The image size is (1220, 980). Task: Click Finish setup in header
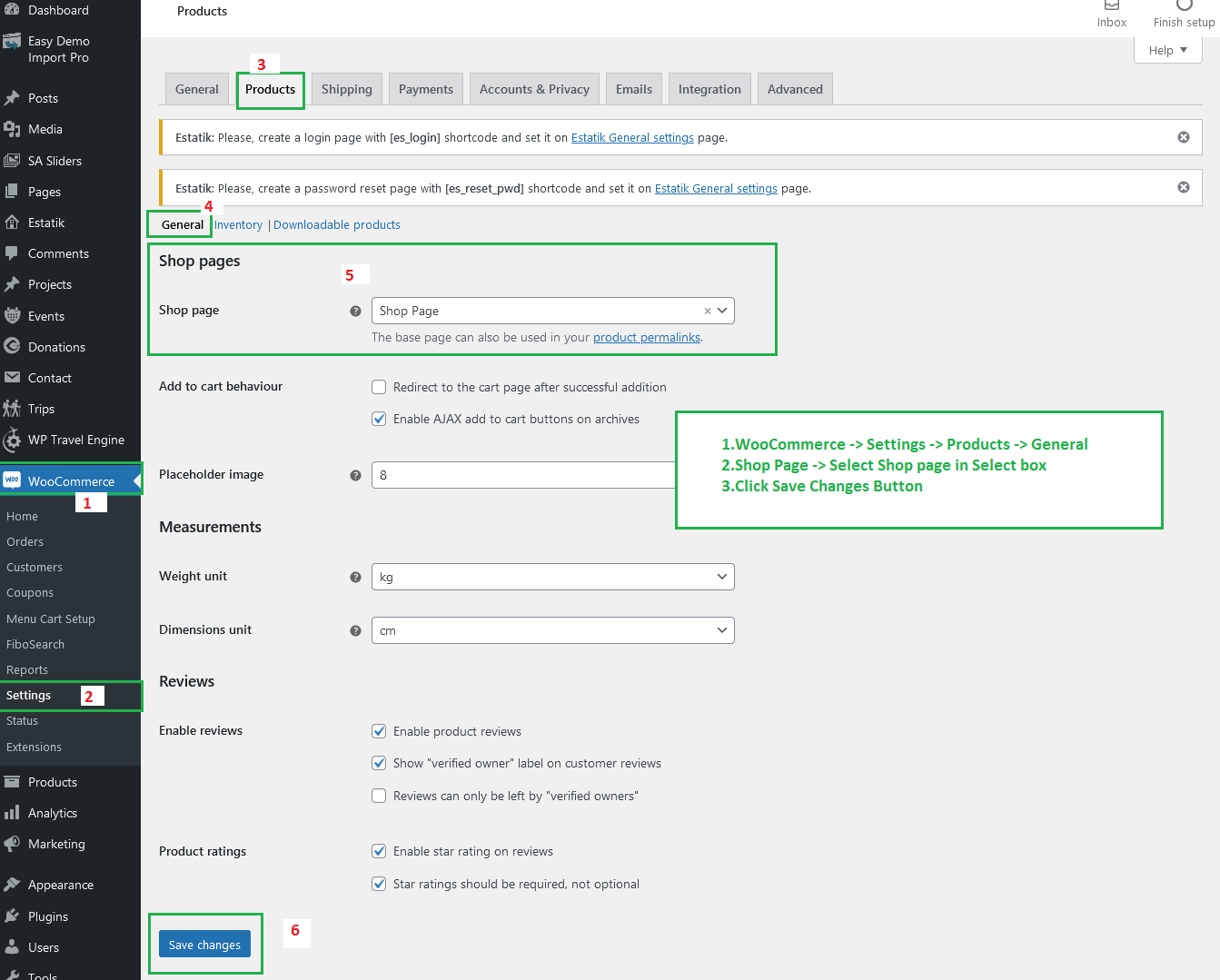[1184, 15]
